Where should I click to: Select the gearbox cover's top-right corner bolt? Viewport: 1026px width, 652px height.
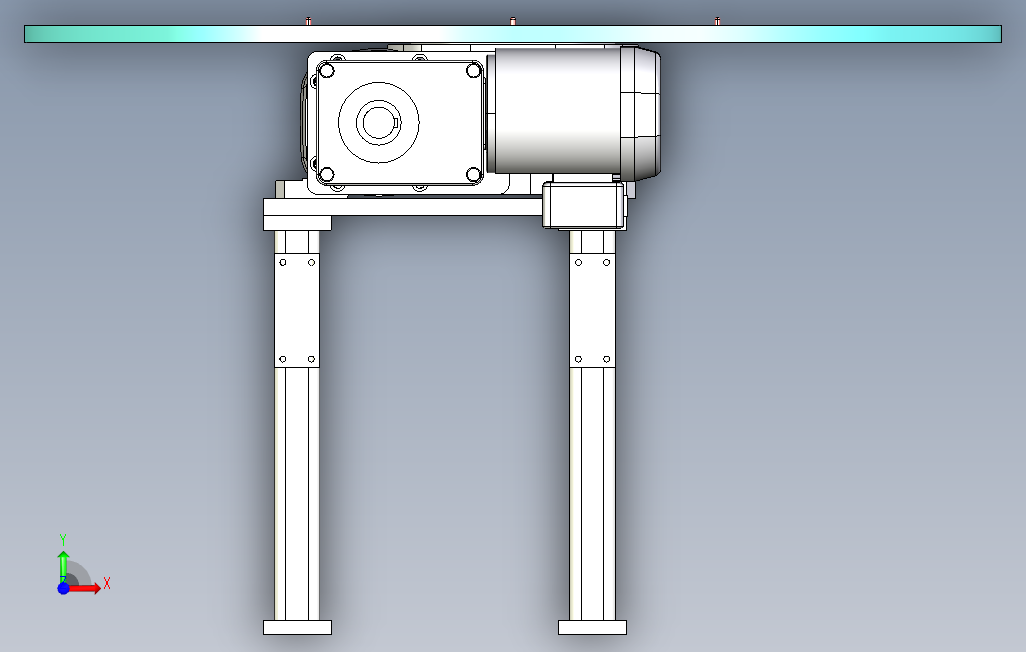click(474, 70)
